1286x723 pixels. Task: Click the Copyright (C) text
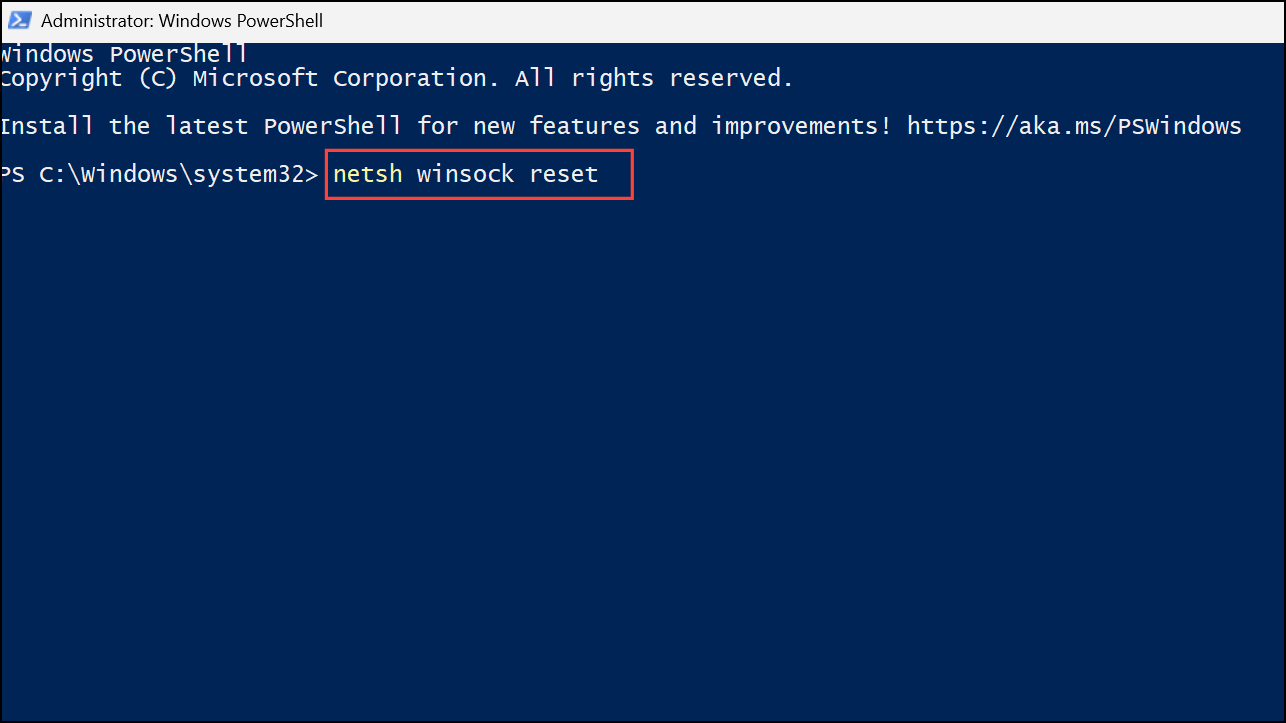click(x=89, y=78)
